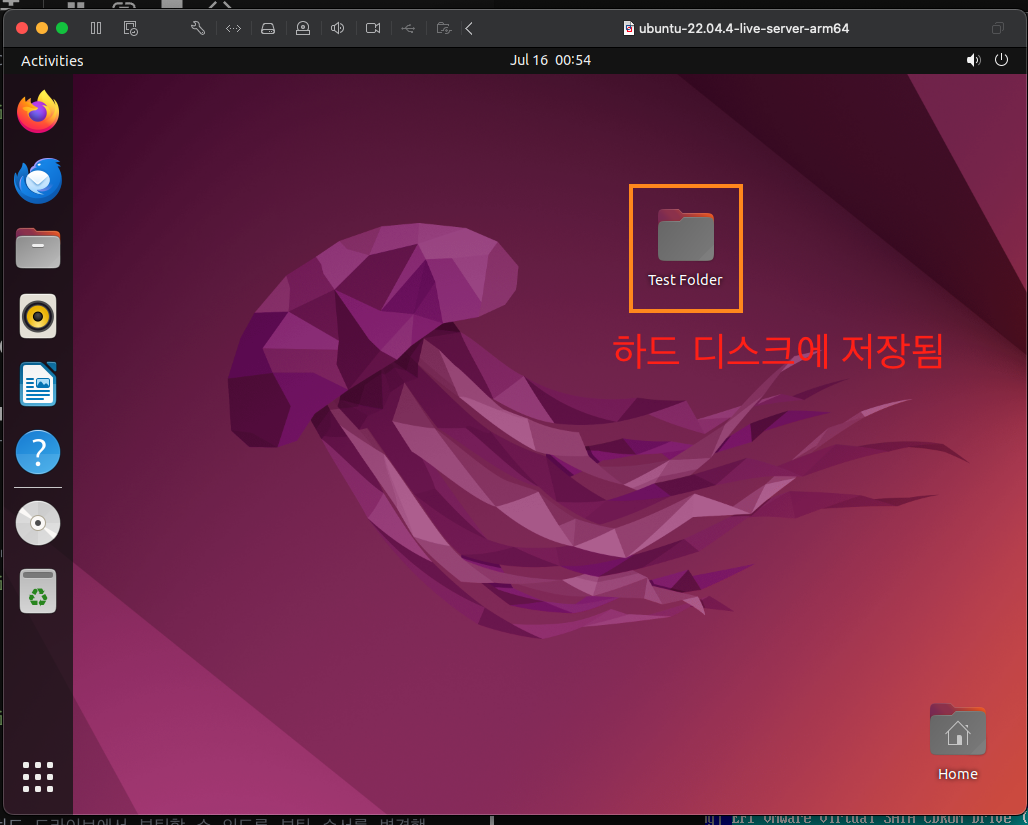1028x825 pixels.
Task: Open virtual machine settings wrench
Action: point(198,28)
